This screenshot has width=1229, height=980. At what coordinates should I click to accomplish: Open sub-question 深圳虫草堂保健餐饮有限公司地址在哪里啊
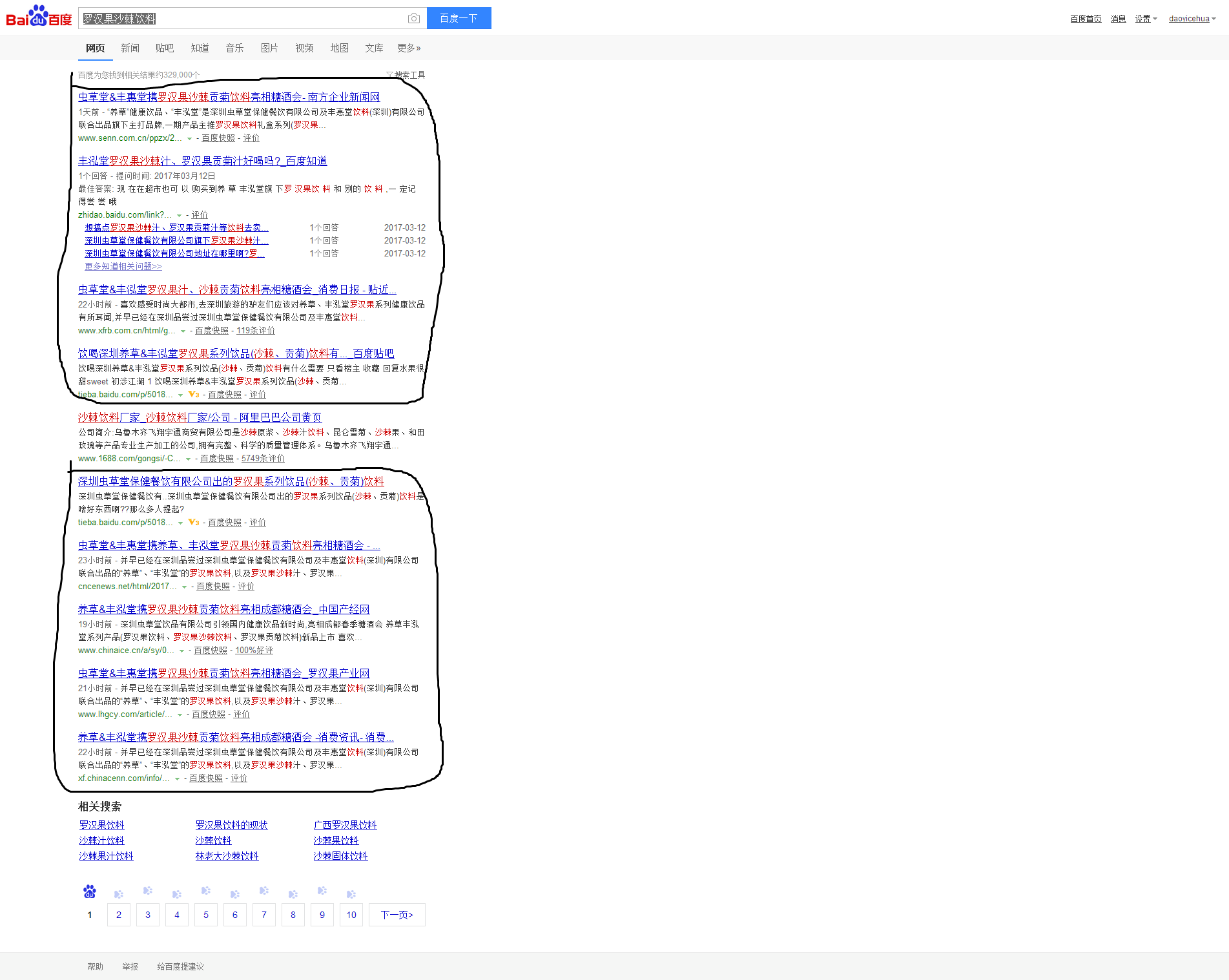tap(174, 254)
